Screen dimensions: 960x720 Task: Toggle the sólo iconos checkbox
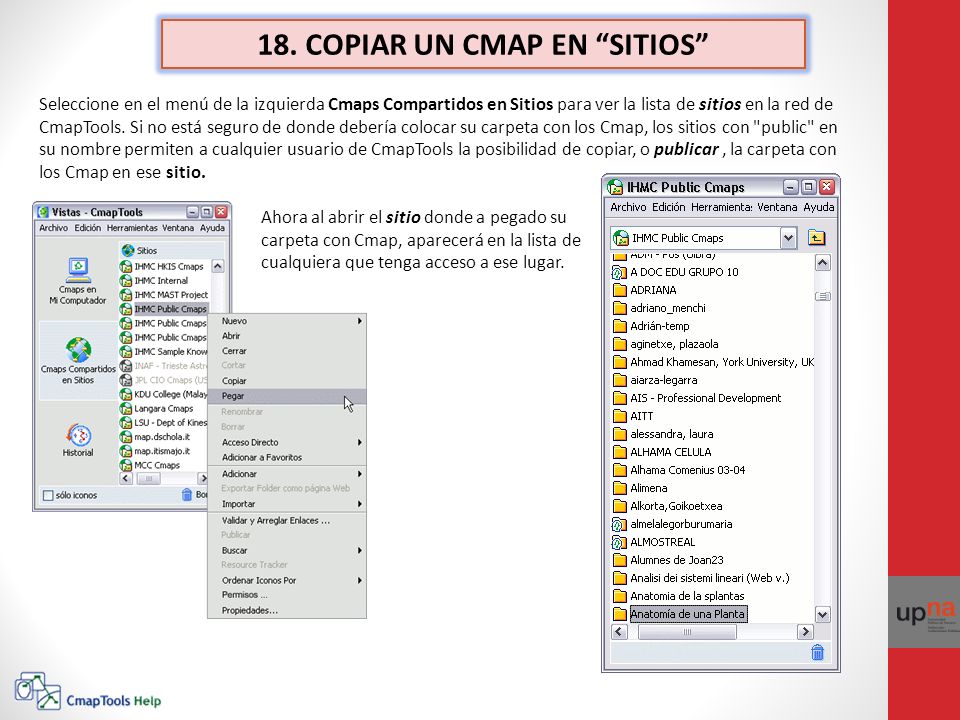[48, 495]
